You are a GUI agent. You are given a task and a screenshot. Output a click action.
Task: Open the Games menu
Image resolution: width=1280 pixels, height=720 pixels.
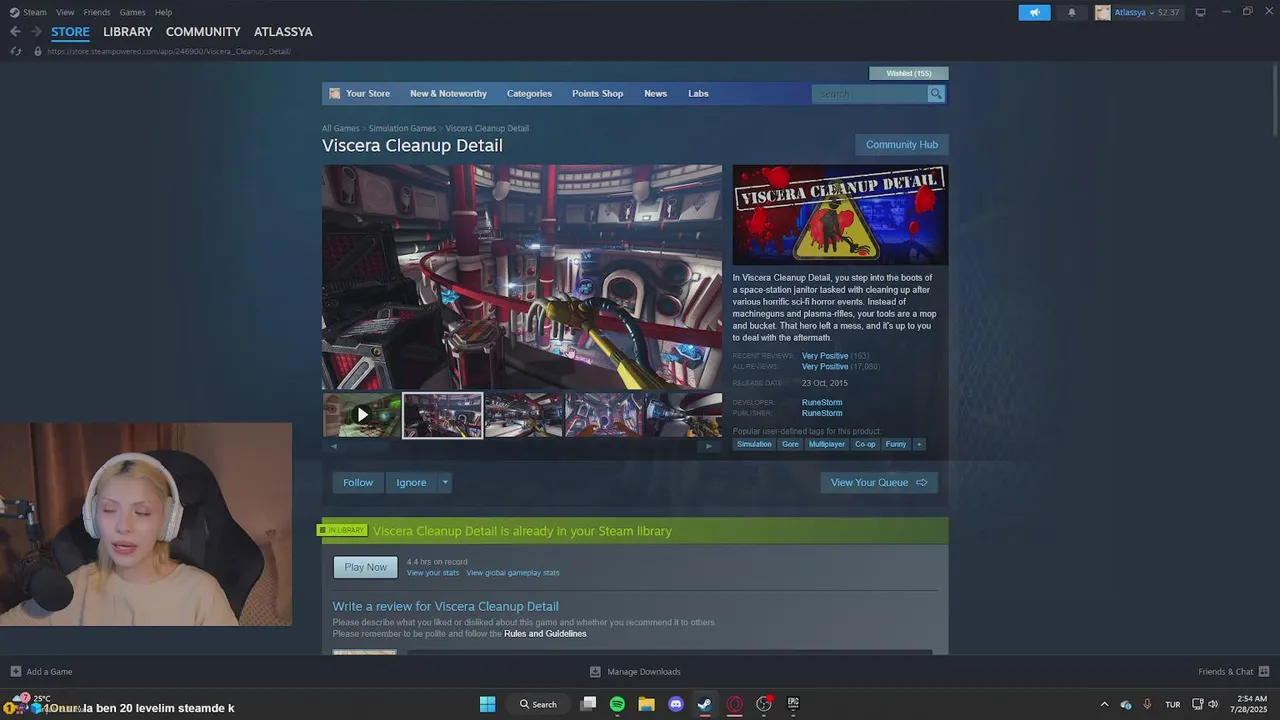(132, 12)
